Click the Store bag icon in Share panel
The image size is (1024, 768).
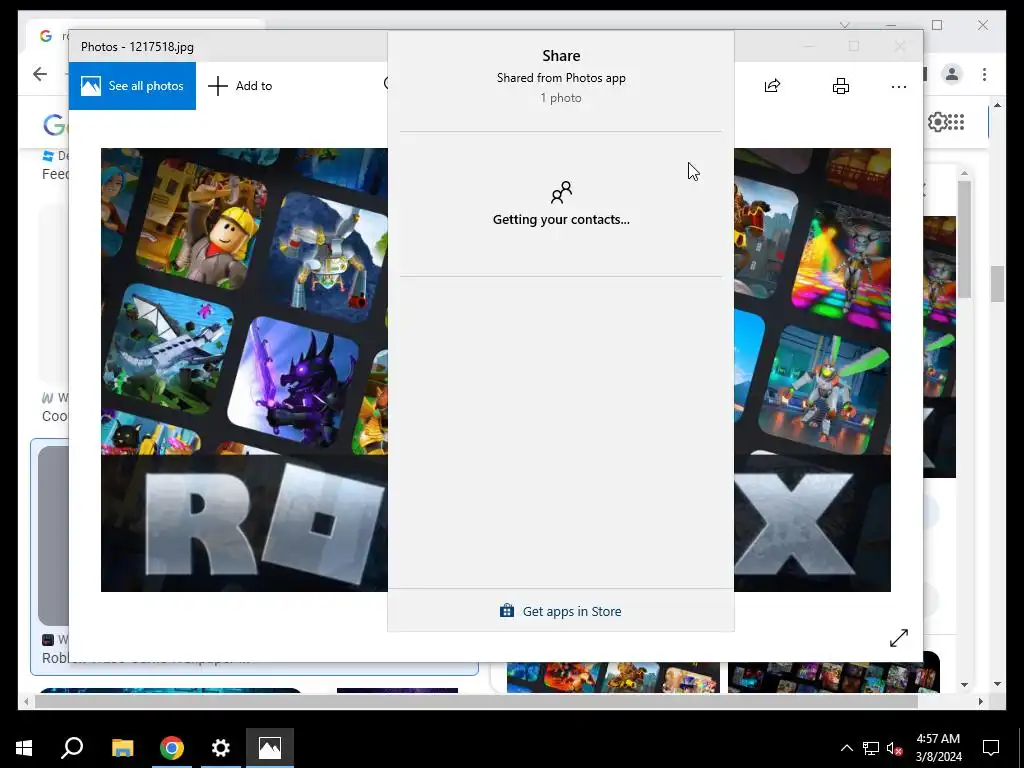(507, 611)
